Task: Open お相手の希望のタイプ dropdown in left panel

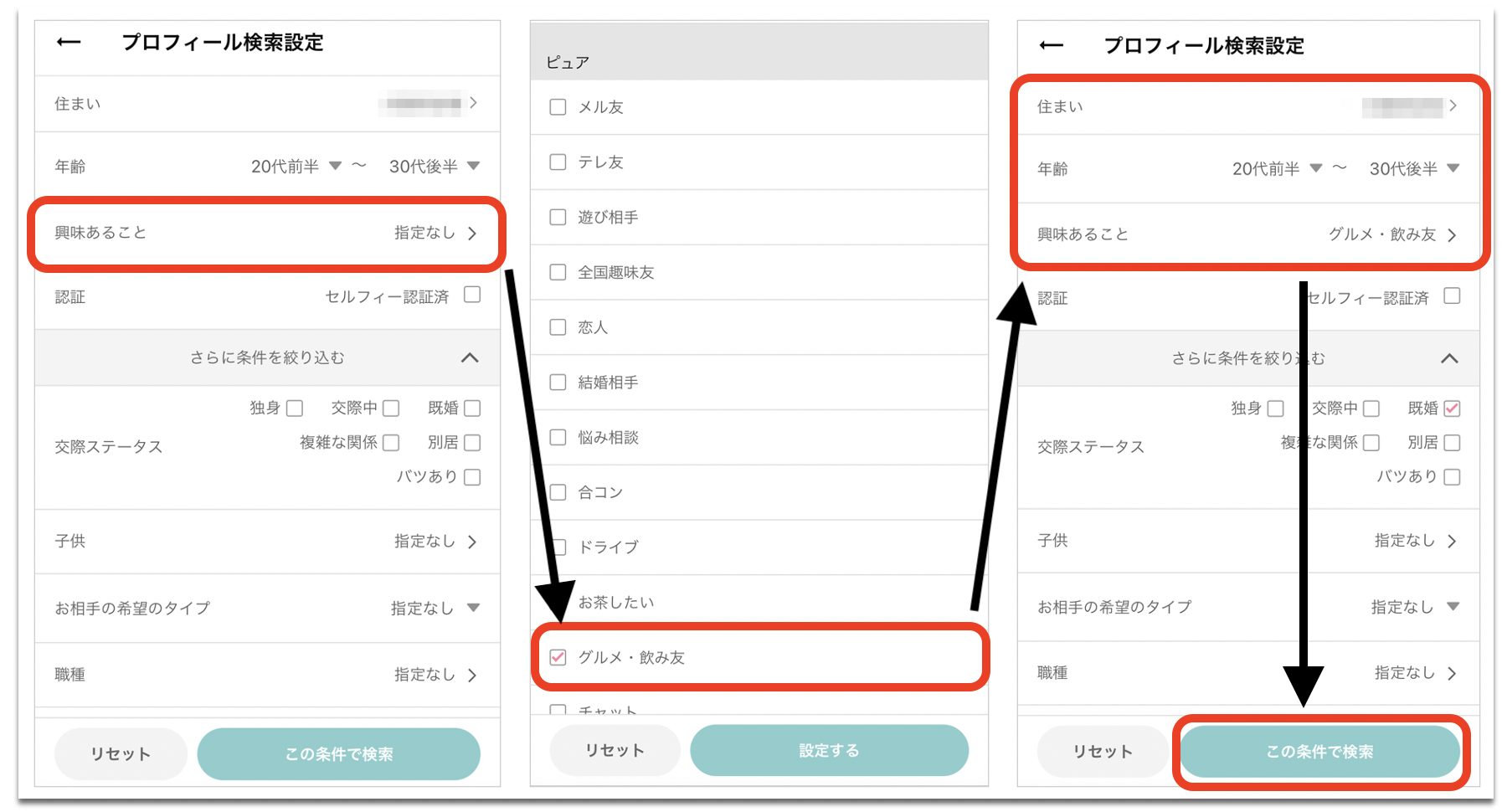Action: 473,608
